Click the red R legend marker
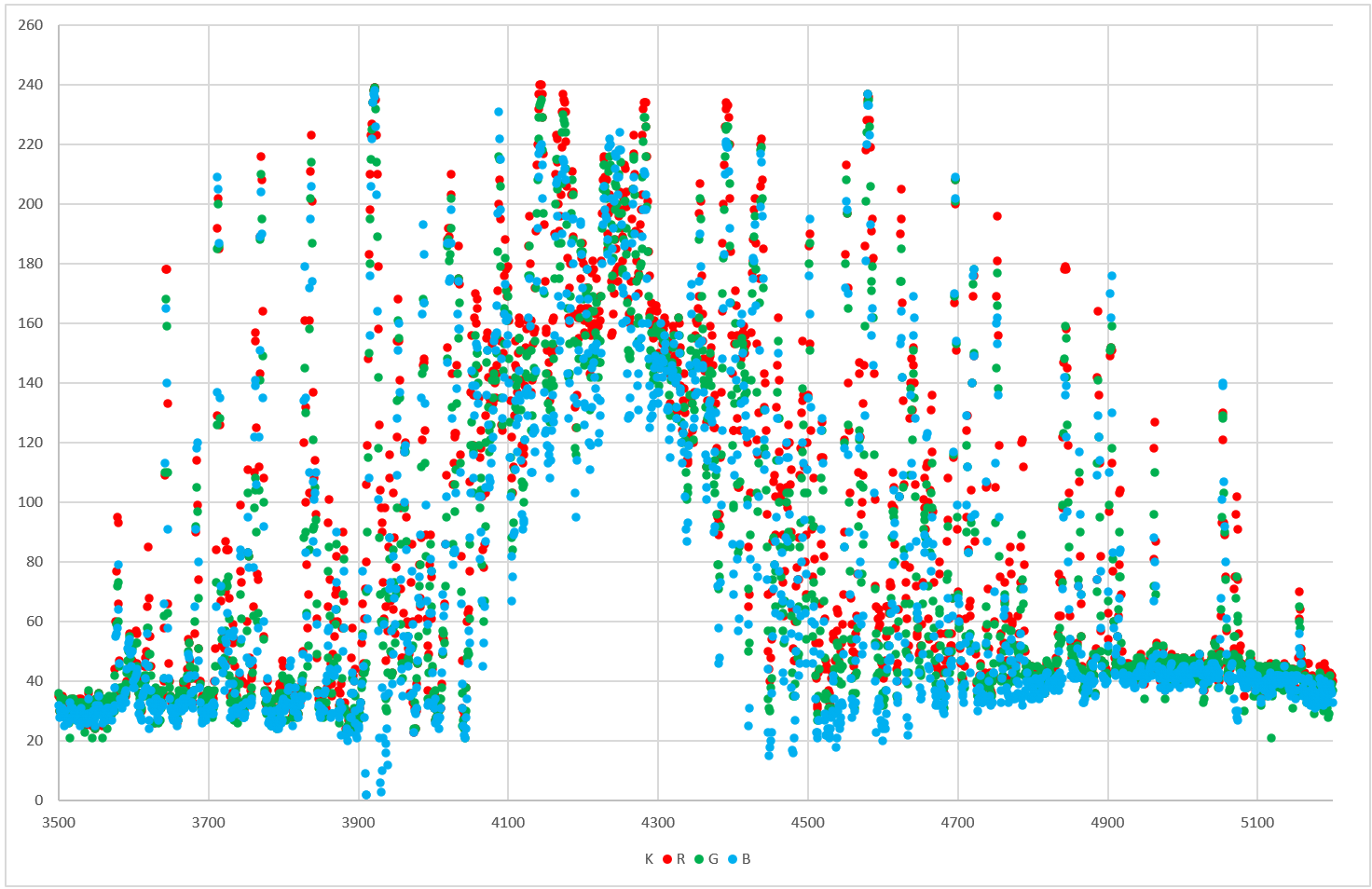 [x=667, y=859]
